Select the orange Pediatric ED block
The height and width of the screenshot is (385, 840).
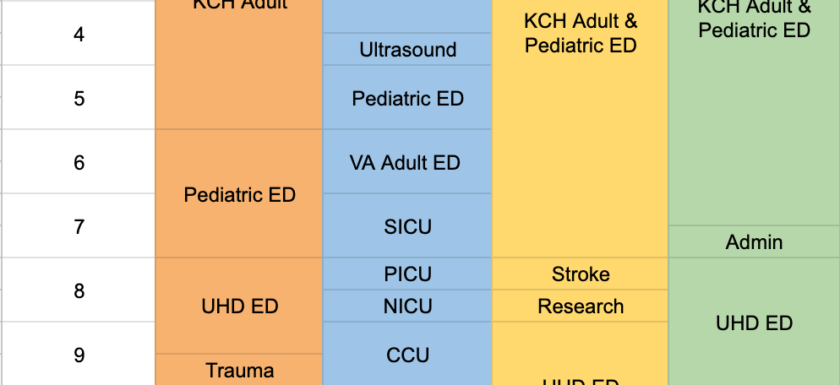tap(239, 194)
